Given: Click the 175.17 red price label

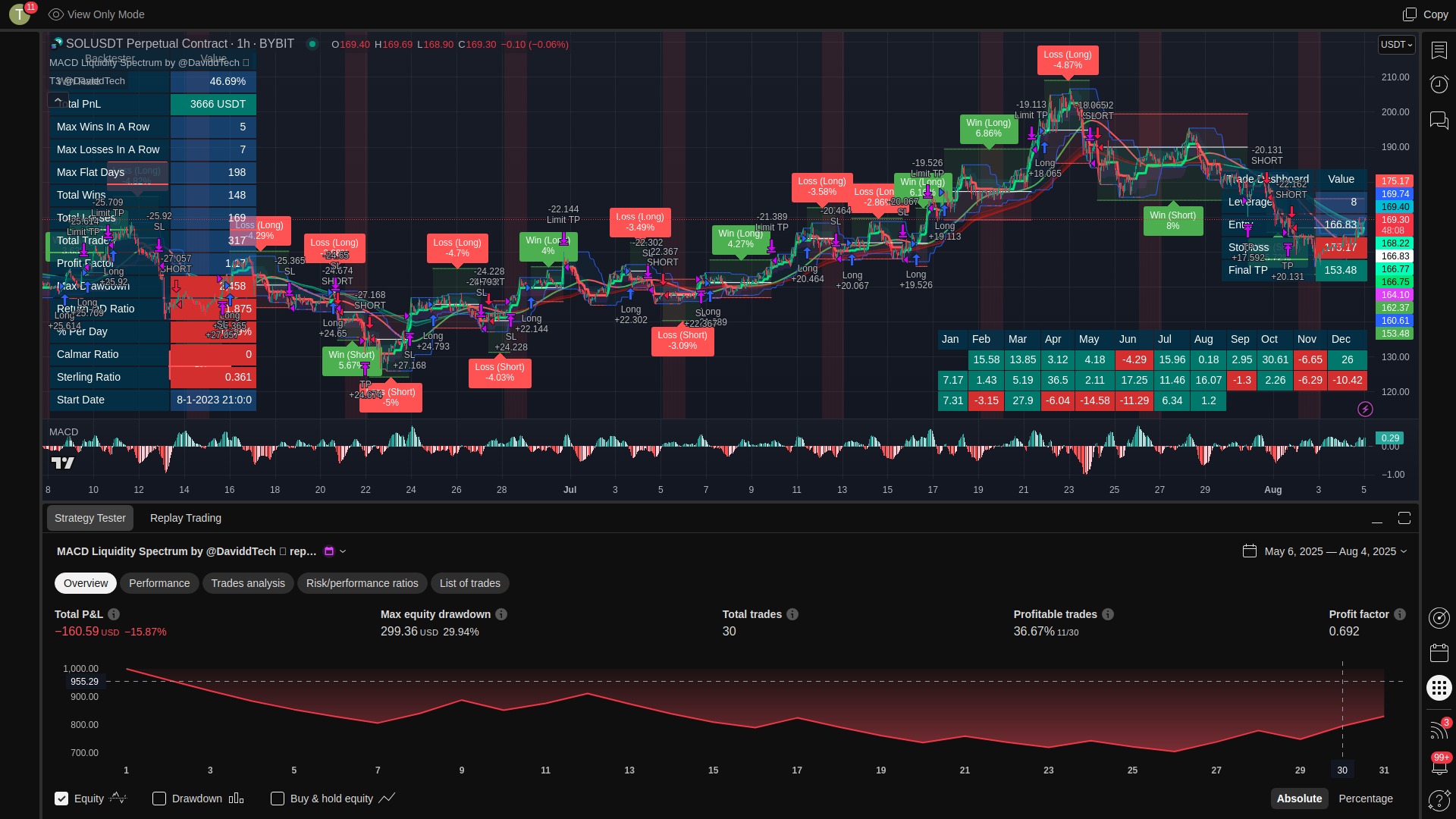Looking at the screenshot, I should (1395, 181).
